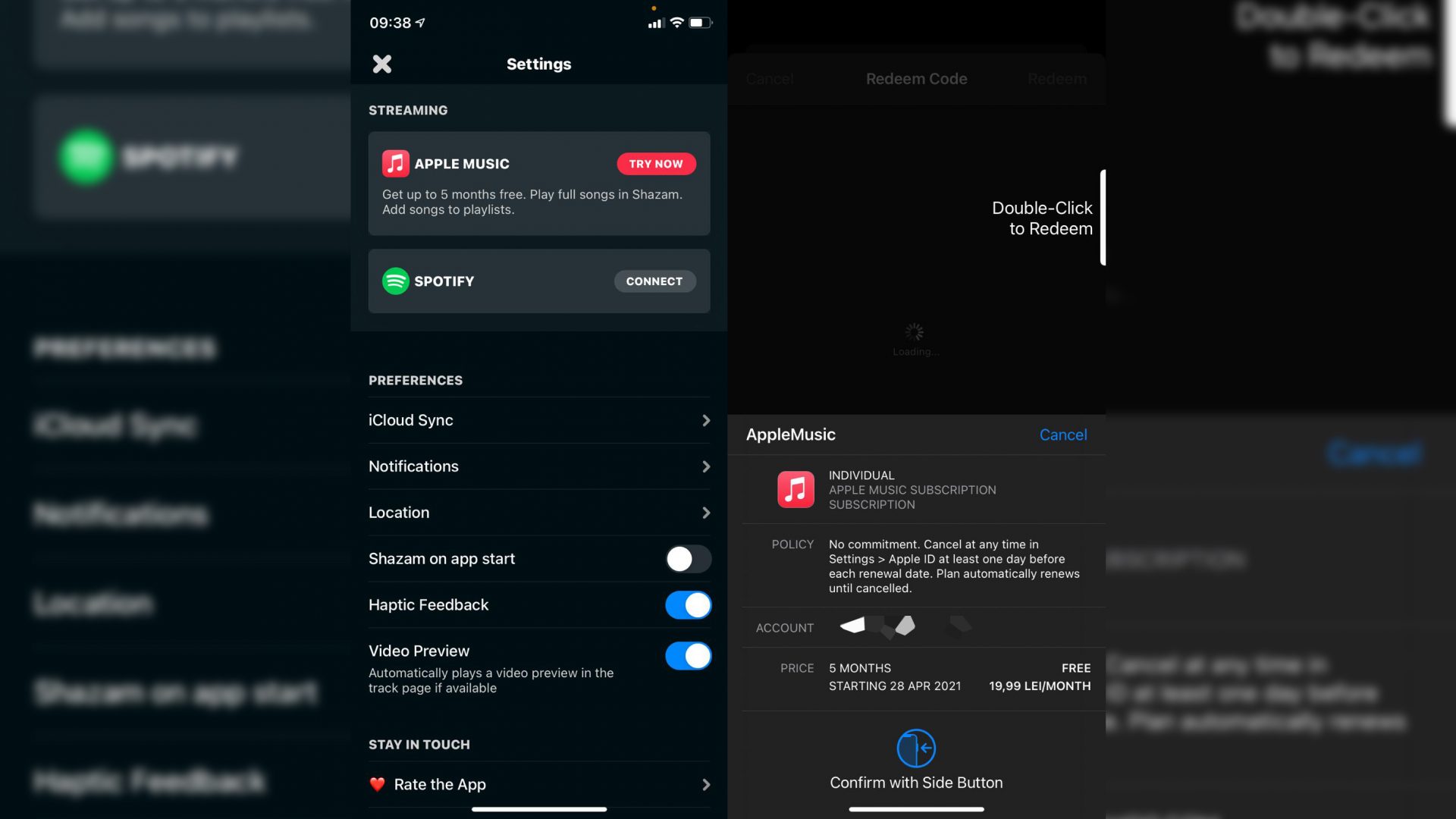Tap the Shazam settings close X icon
The image size is (1456, 819).
coord(382,63)
